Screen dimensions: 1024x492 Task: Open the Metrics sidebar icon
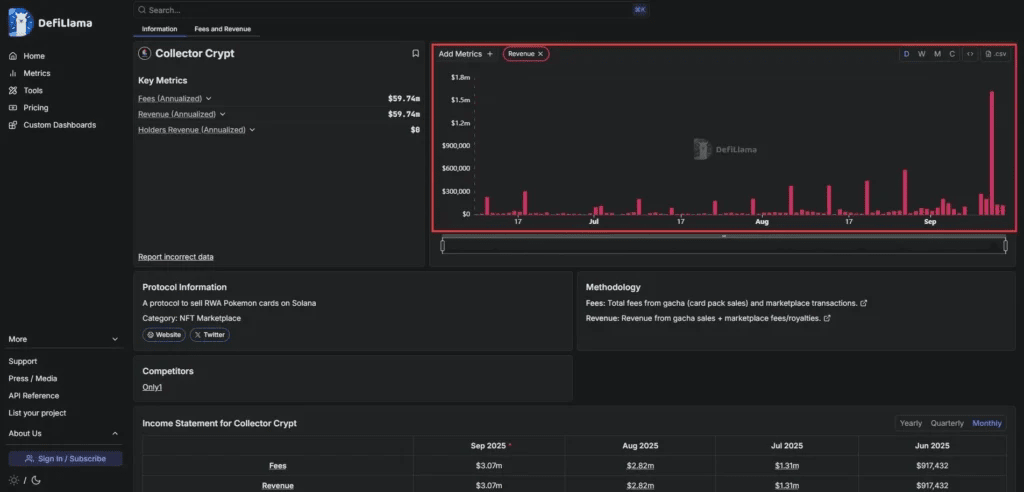point(13,73)
